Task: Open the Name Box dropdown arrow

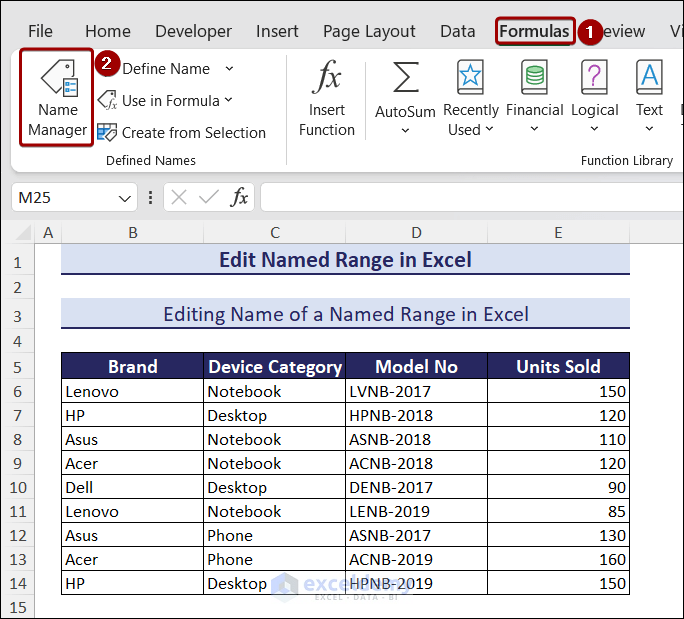Action: (x=125, y=198)
